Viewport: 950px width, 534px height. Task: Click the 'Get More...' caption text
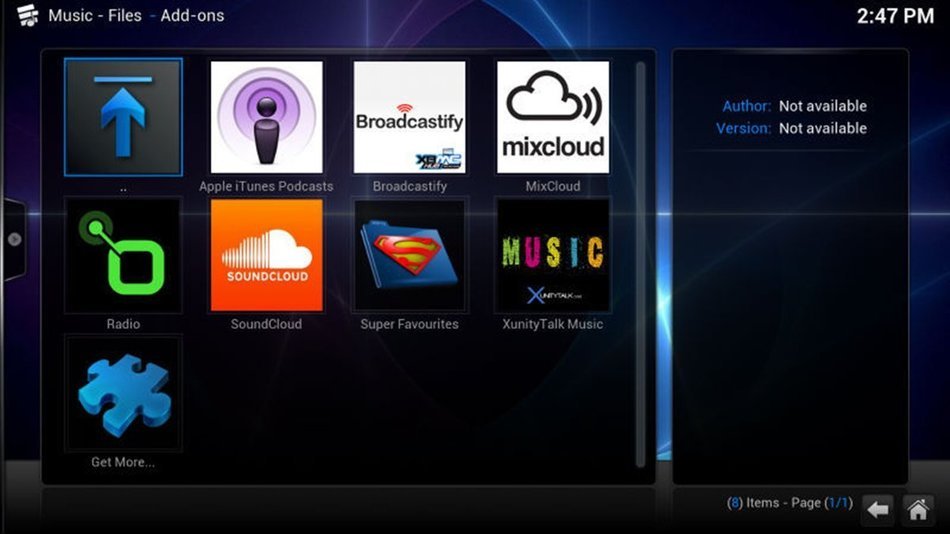[x=123, y=462]
